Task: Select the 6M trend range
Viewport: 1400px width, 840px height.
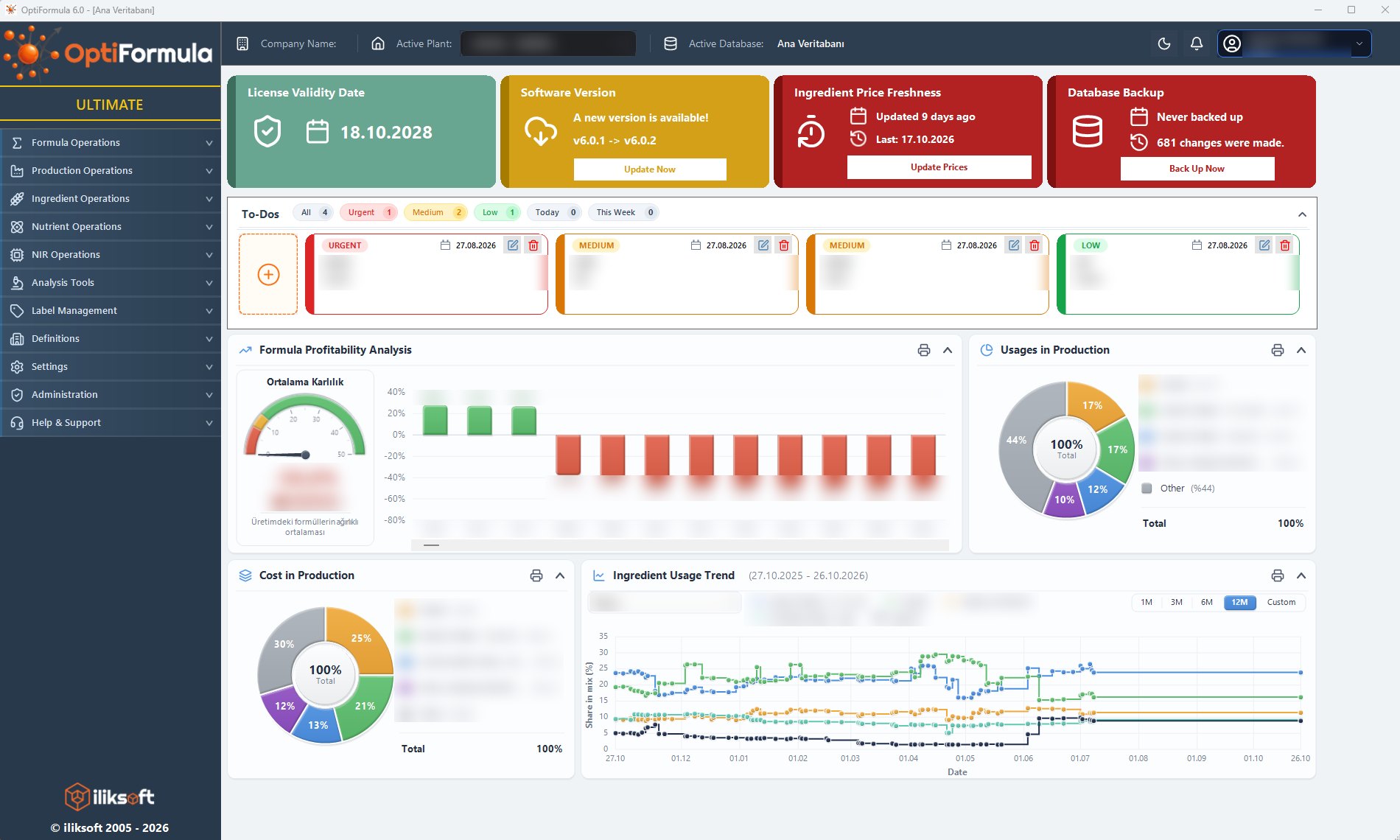Action: tap(1207, 602)
